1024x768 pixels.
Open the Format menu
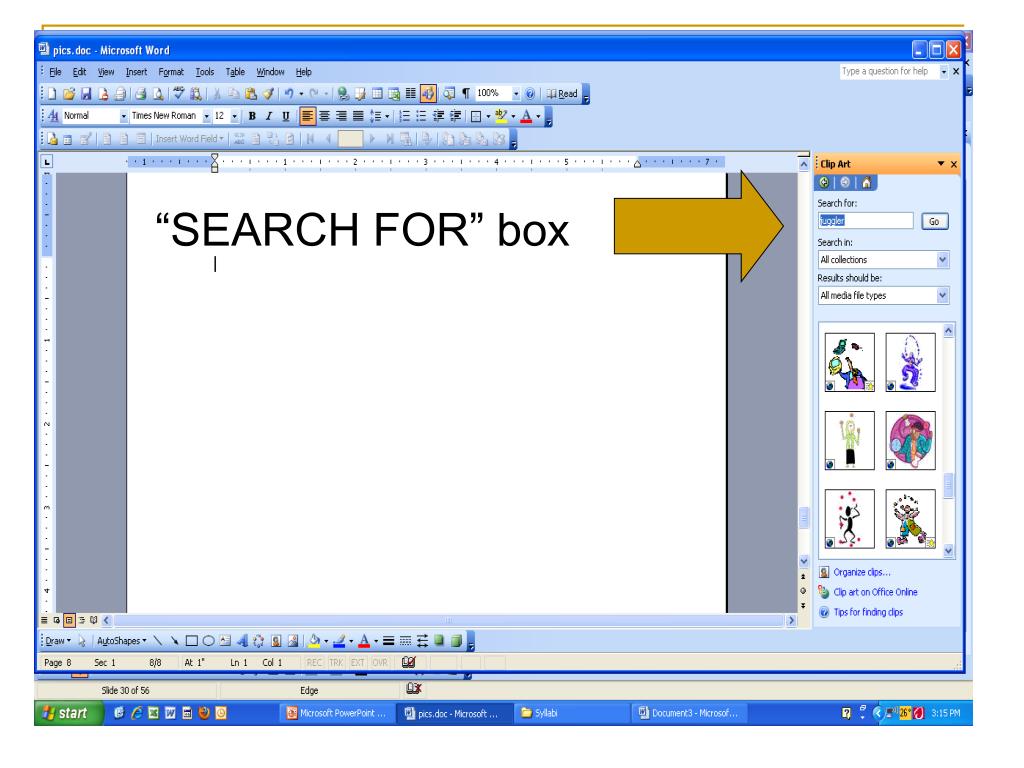[x=171, y=72]
